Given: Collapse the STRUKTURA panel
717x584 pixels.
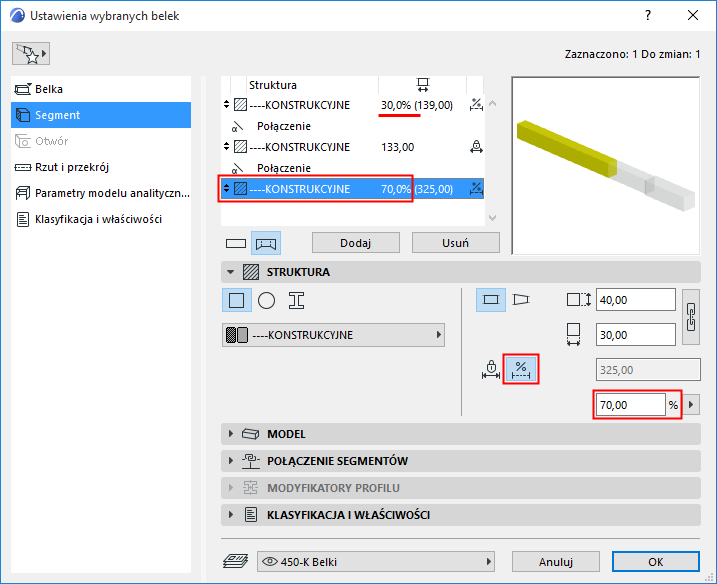Looking at the screenshot, I should point(230,272).
